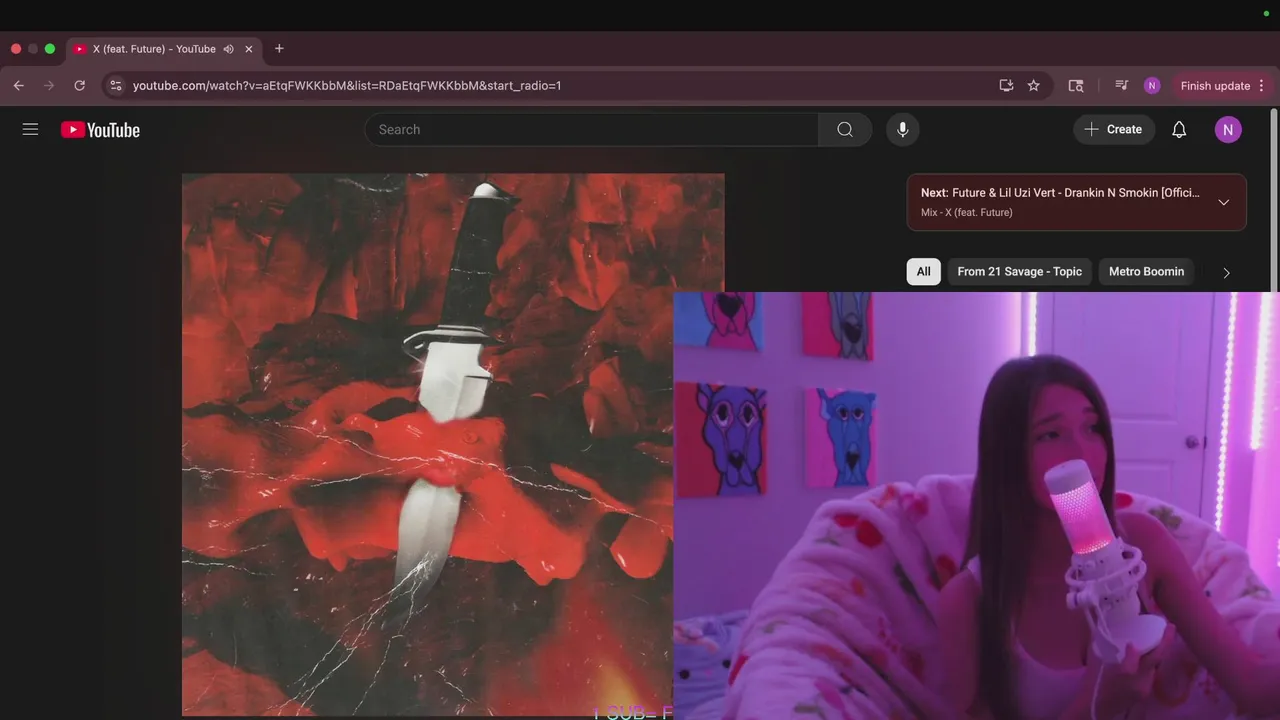Reload the page

click(80, 86)
